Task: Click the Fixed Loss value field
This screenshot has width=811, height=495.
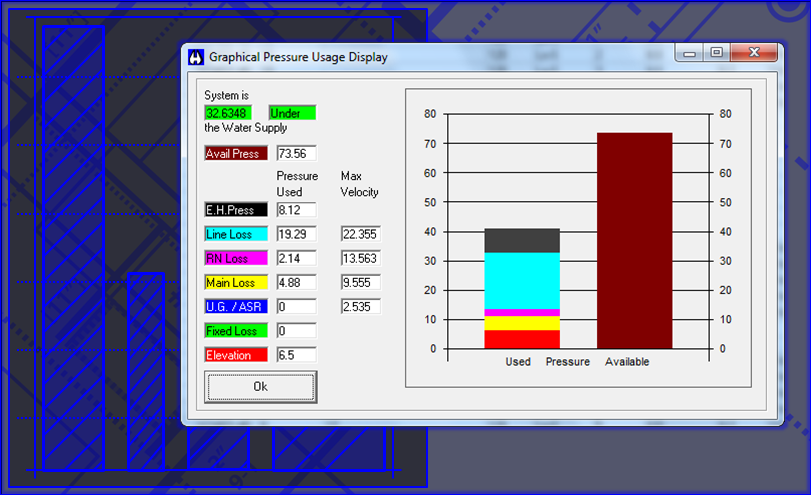Action: 296,331
